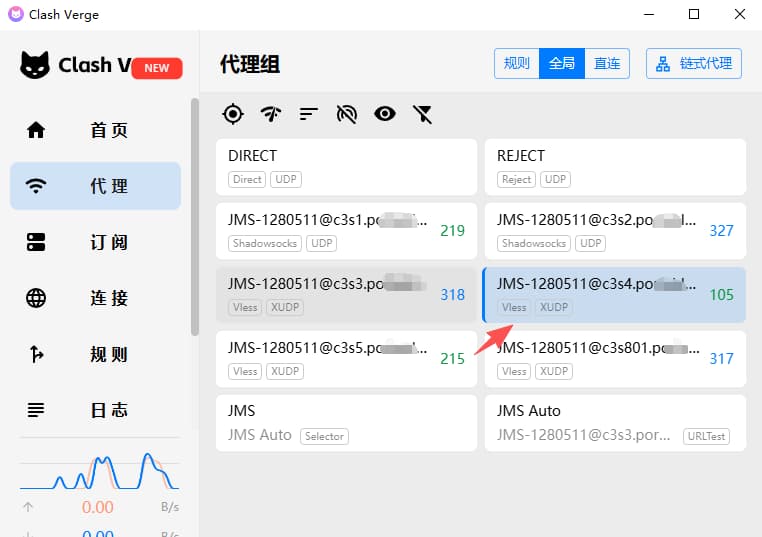
Task: Choose the c3s801 Vless proxy node
Action: [615, 359]
